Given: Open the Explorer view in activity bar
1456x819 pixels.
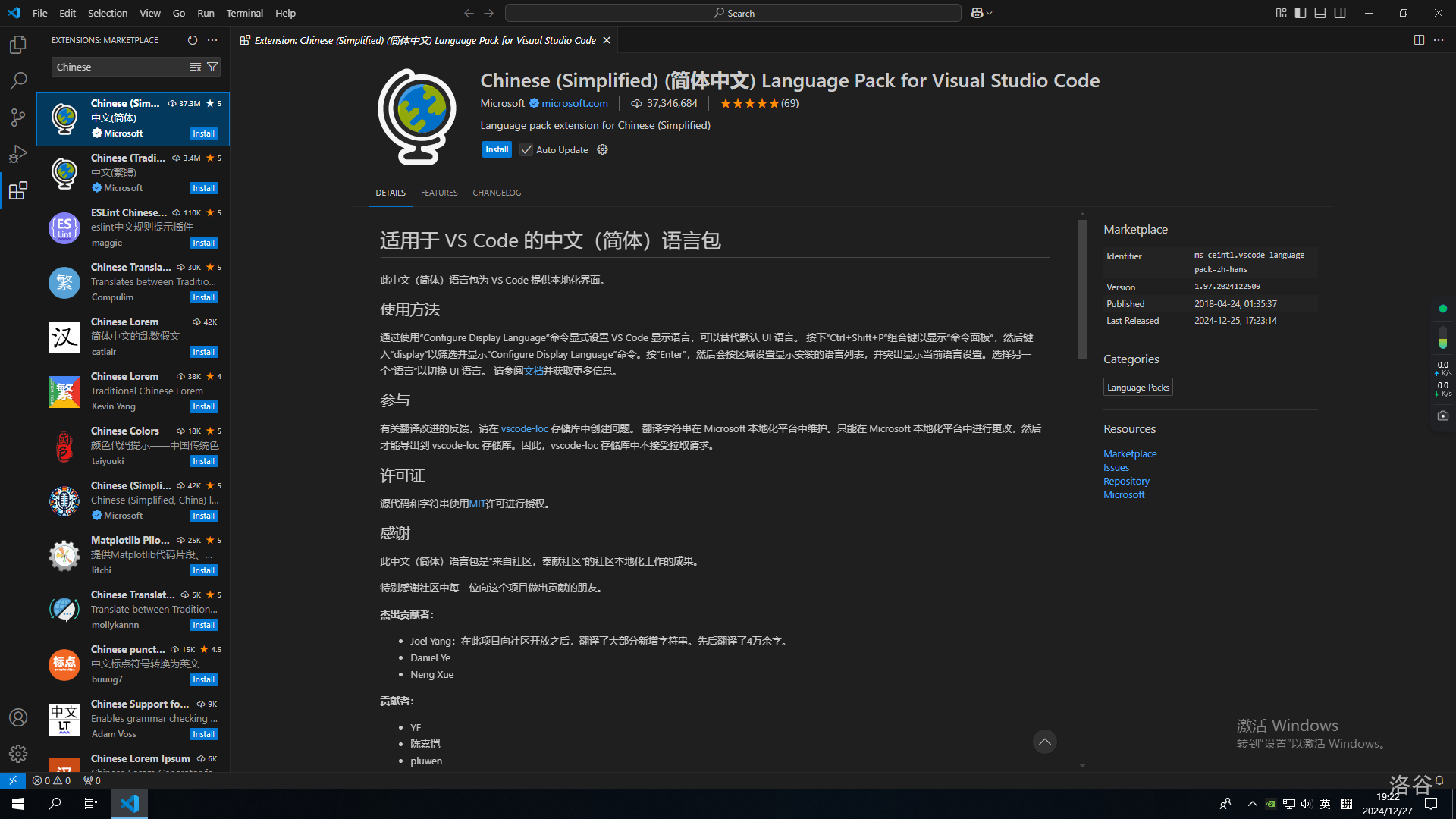Looking at the screenshot, I should click(x=18, y=45).
